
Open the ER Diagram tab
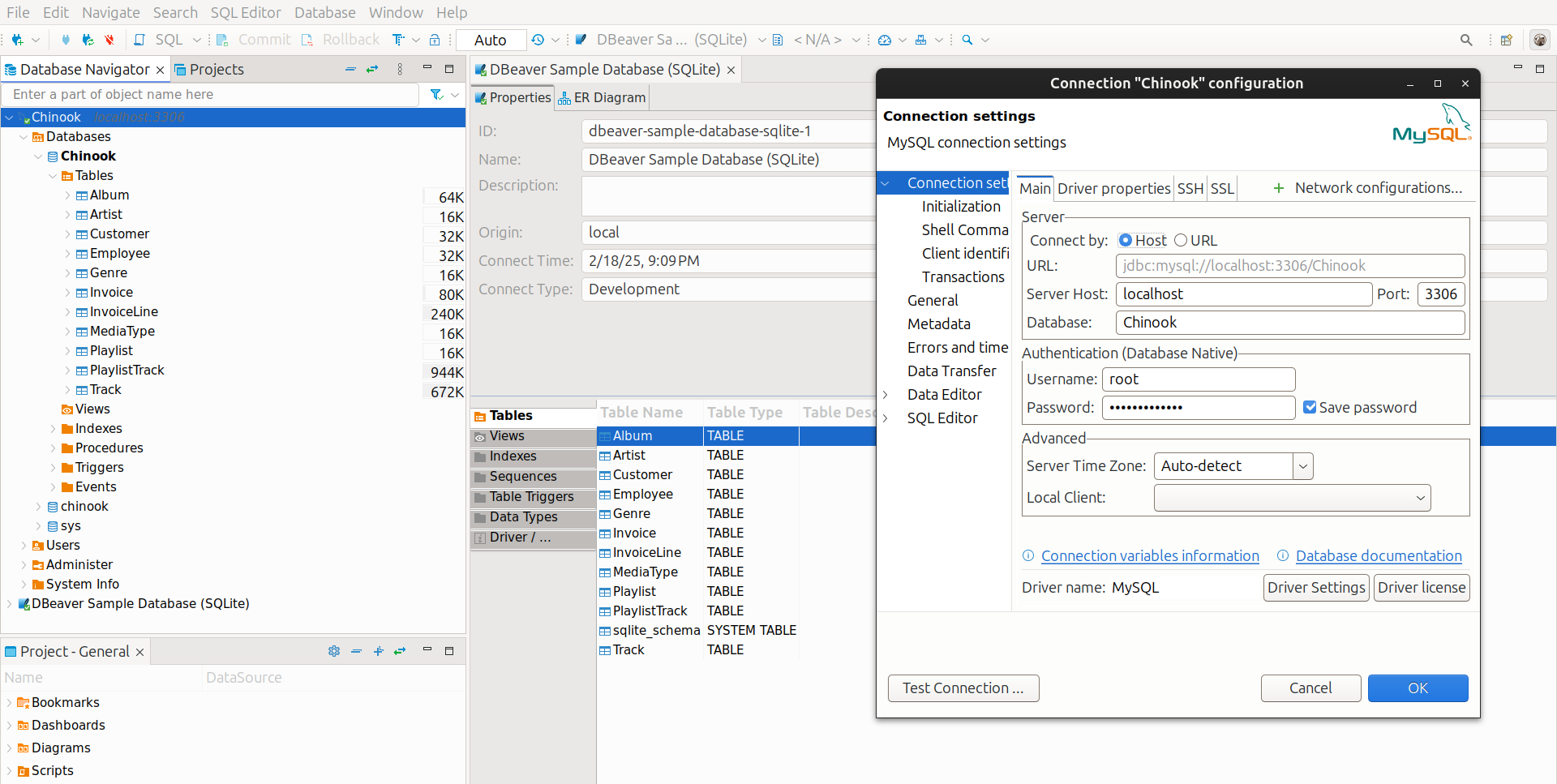[602, 98]
